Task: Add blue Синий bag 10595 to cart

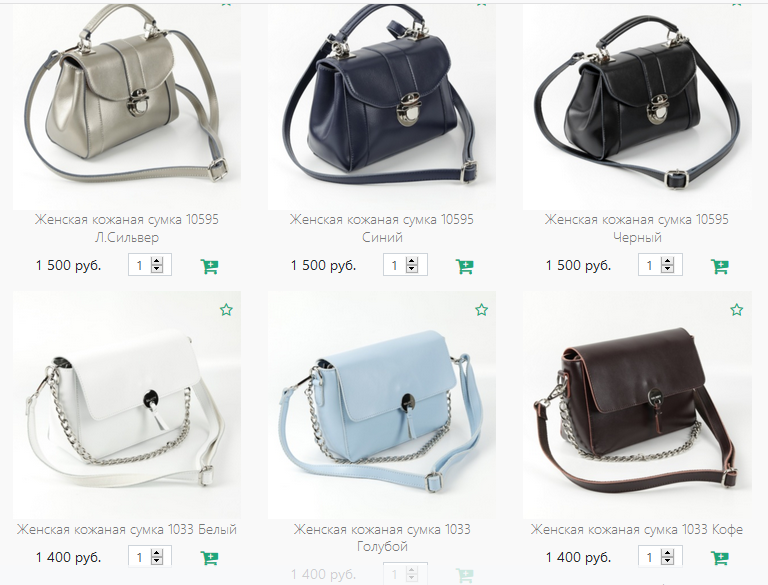Action: [465, 267]
